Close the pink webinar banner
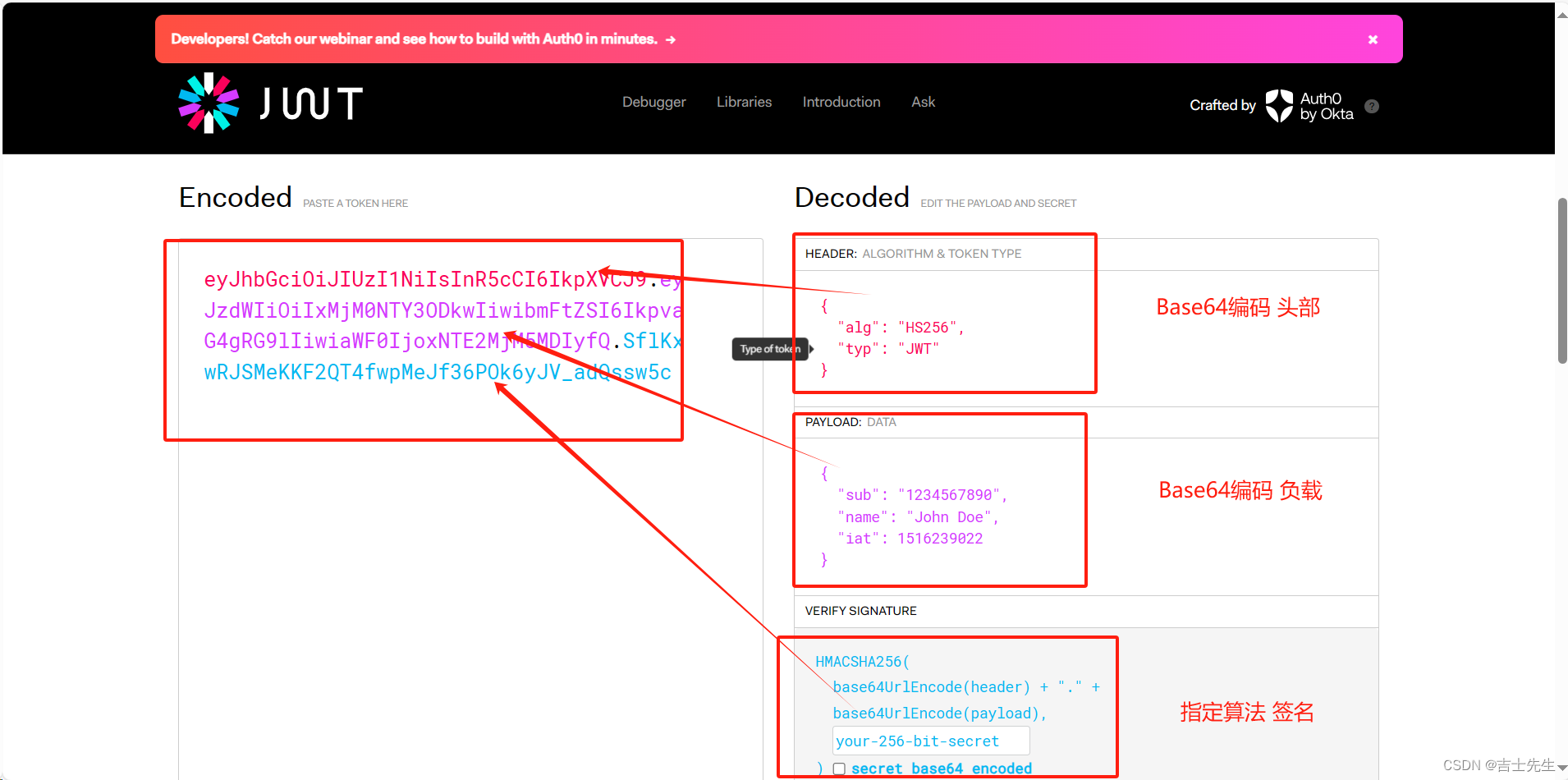 pyautogui.click(x=1373, y=39)
